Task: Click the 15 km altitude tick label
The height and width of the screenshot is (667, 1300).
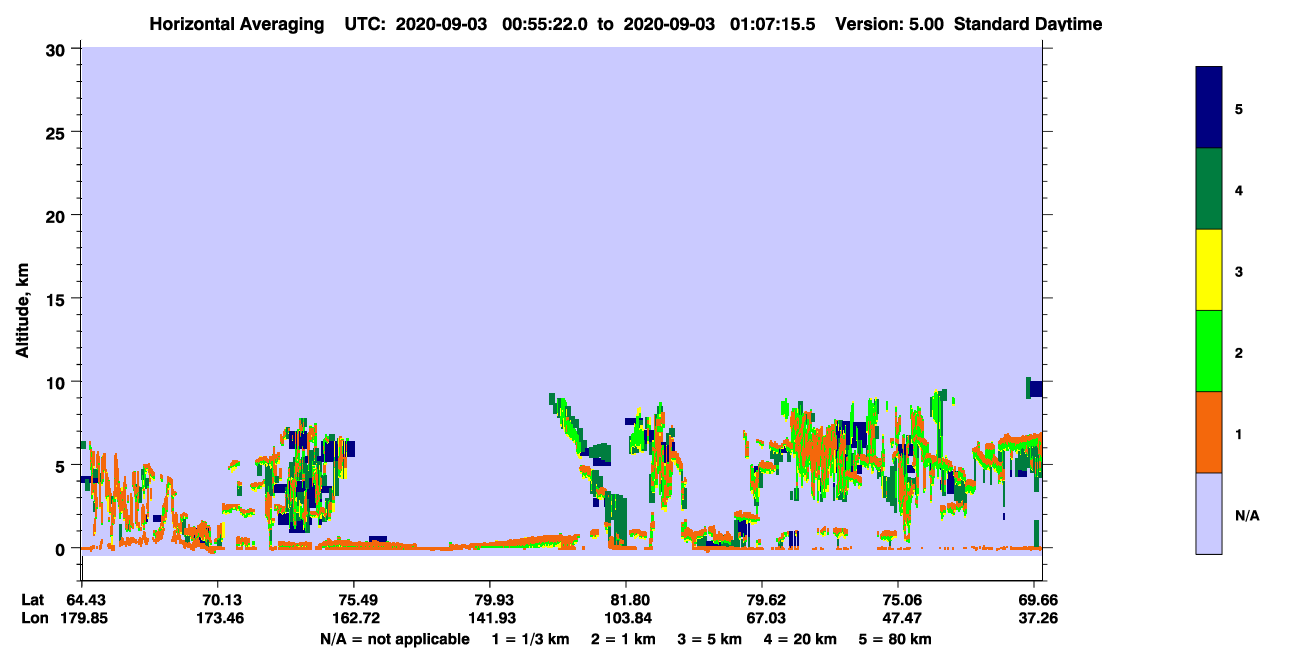Action: 58,299
